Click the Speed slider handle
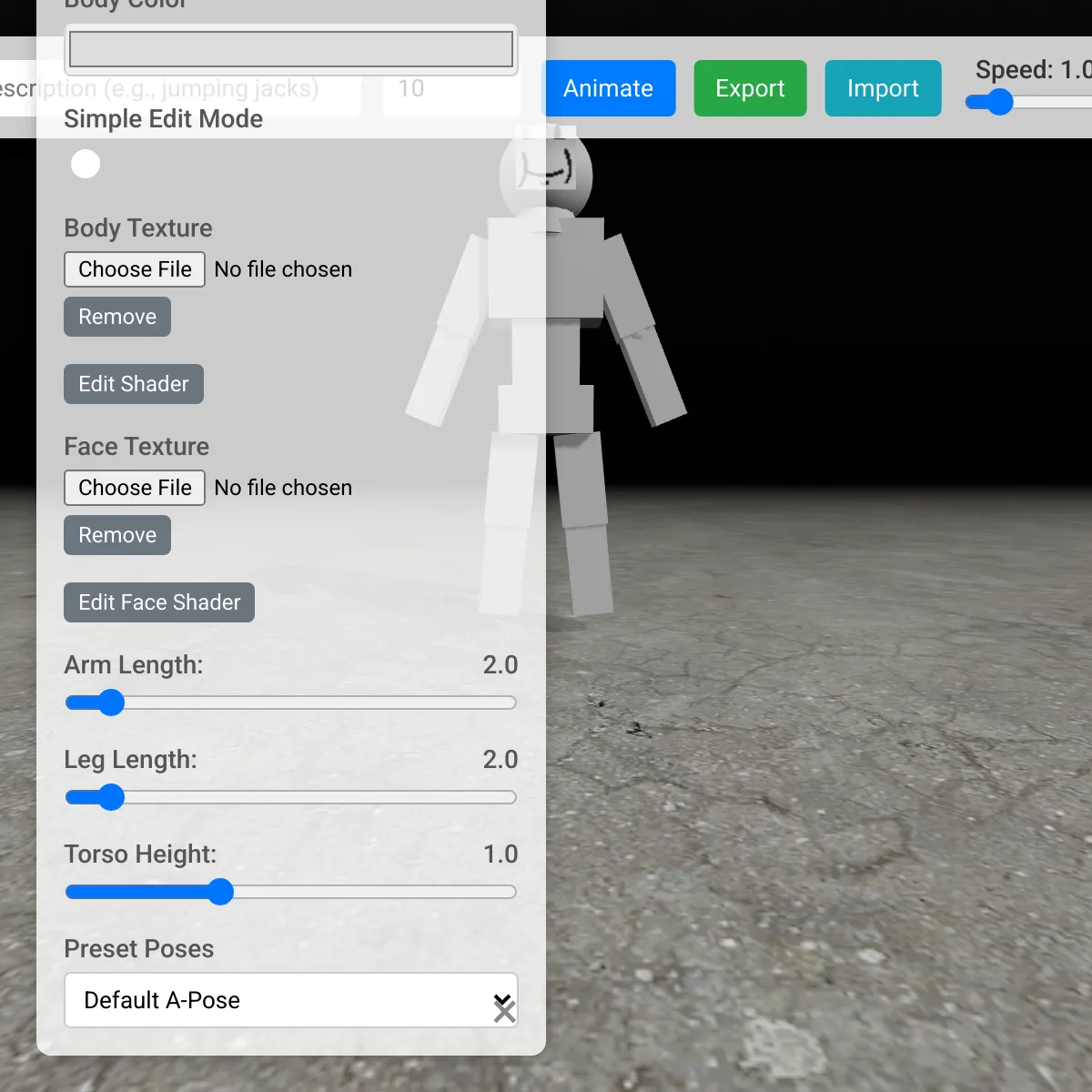 click(999, 102)
